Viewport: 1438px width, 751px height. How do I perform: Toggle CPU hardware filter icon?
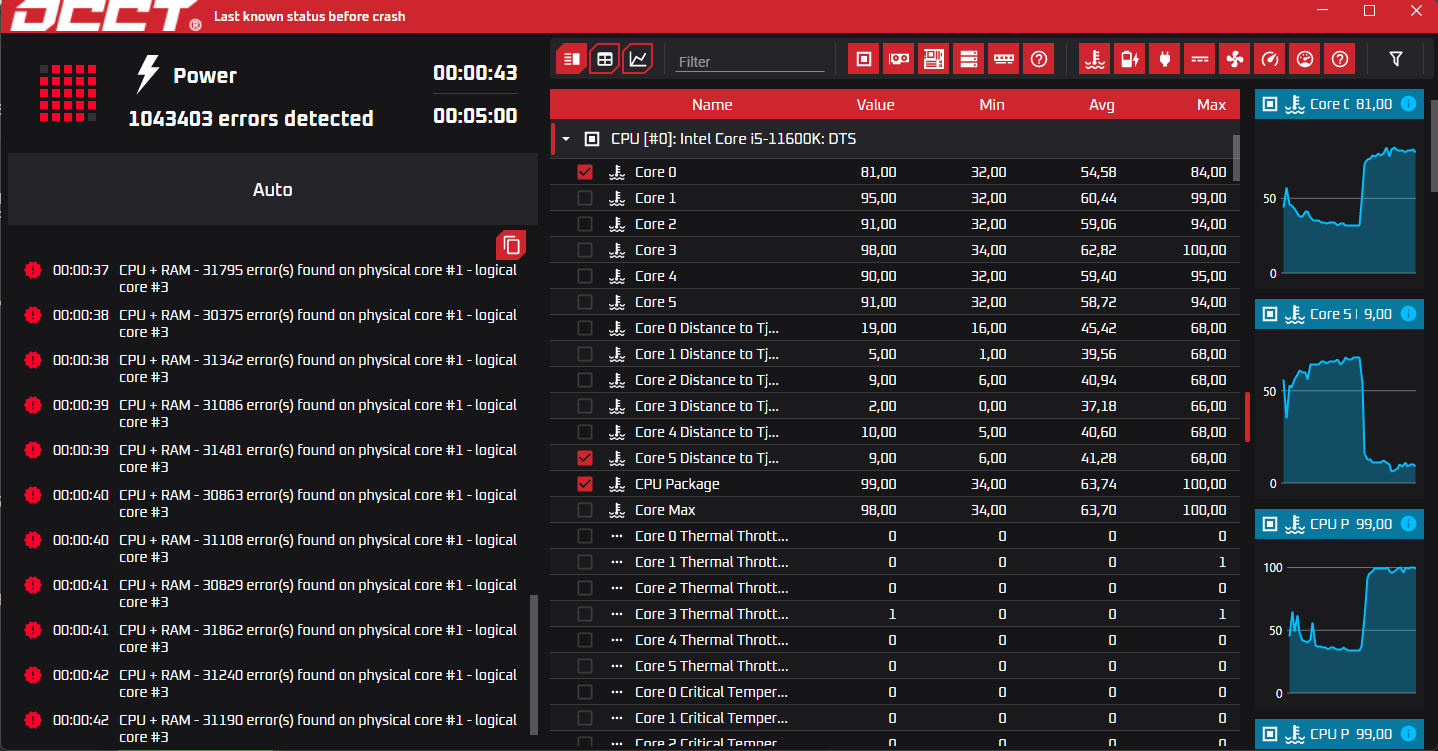click(x=864, y=59)
